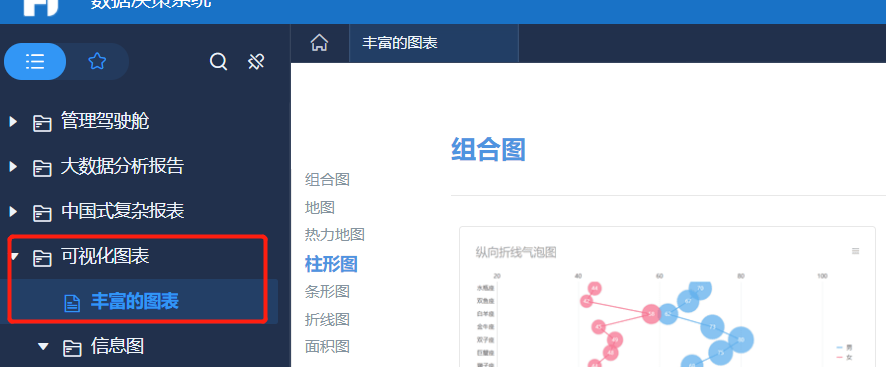Viewport: 886px width, 367px height.
Task: Open the 大数据分析报告 folder
Action: [123, 166]
